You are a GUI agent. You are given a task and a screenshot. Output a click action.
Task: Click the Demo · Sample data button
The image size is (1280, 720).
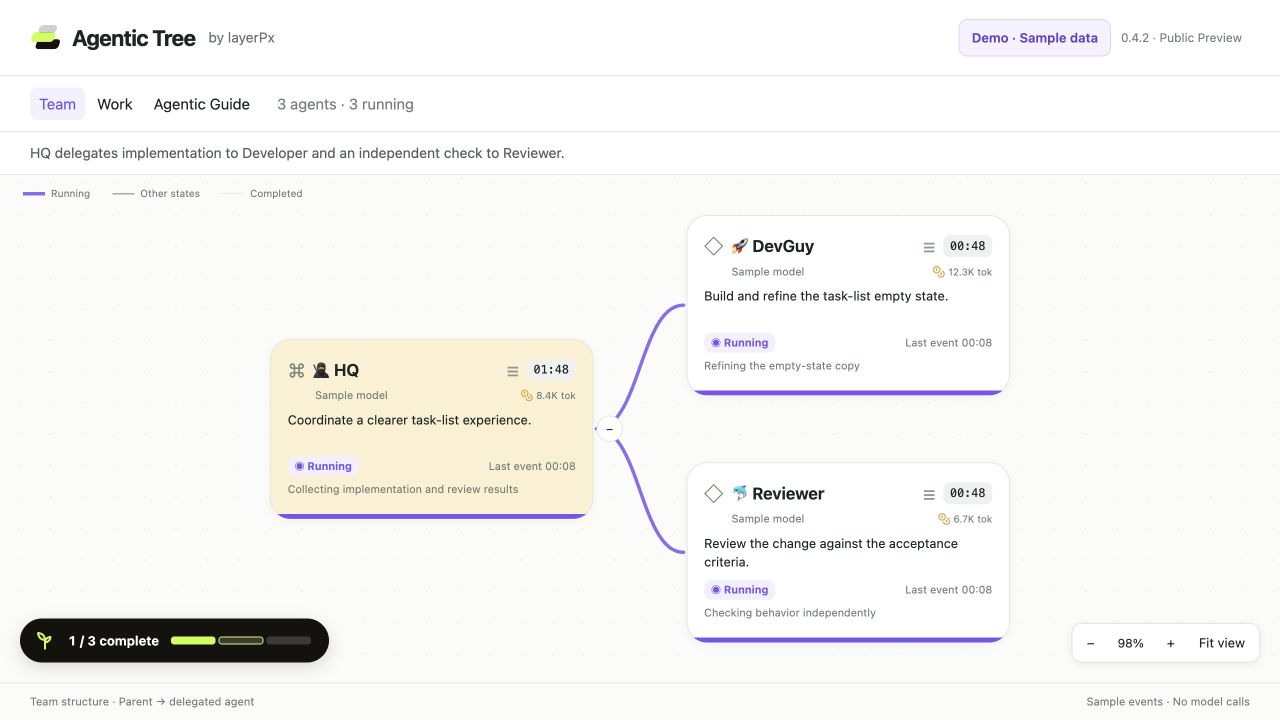(x=1034, y=38)
